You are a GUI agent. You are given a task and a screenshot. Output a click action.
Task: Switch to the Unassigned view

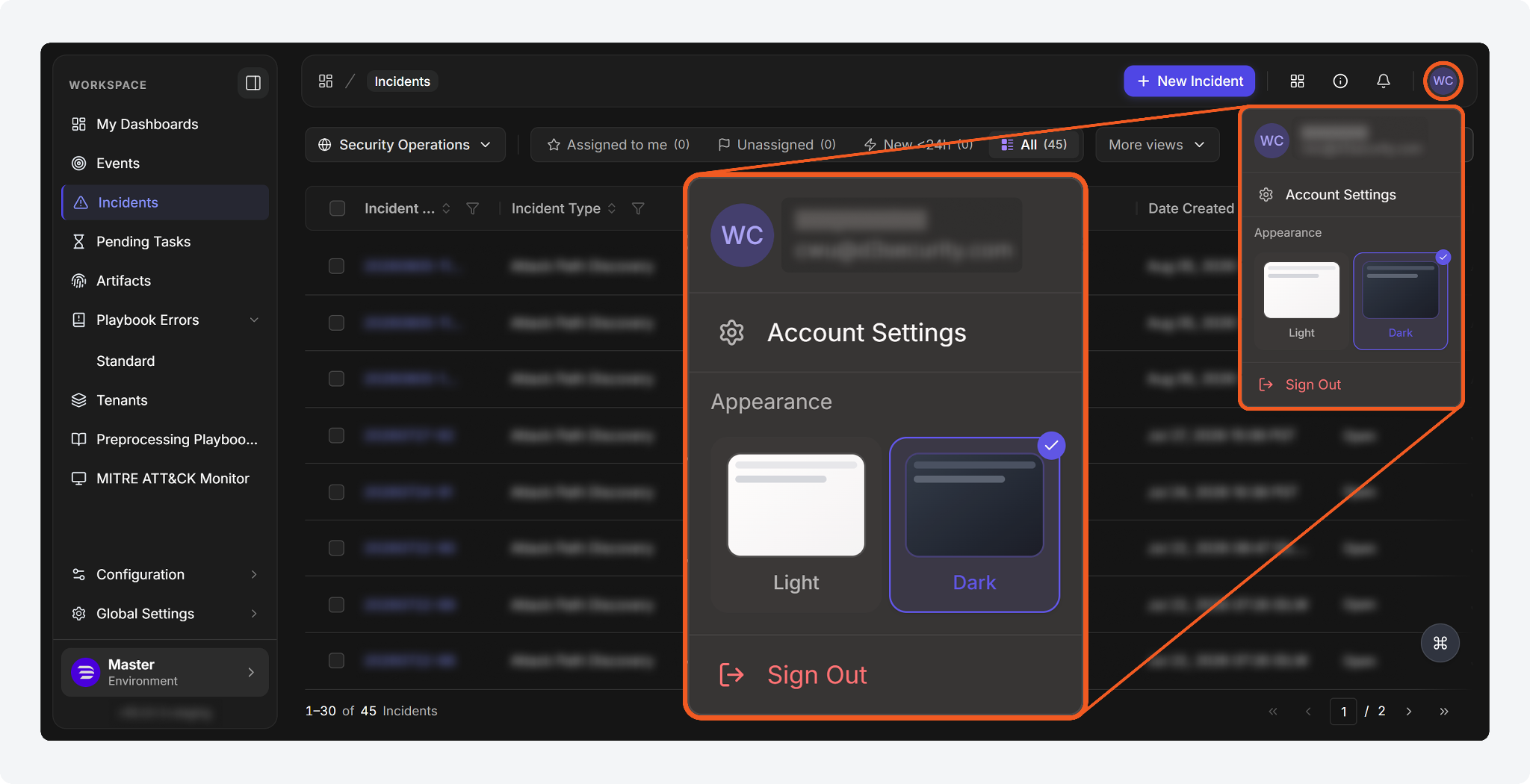click(x=776, y=144)
